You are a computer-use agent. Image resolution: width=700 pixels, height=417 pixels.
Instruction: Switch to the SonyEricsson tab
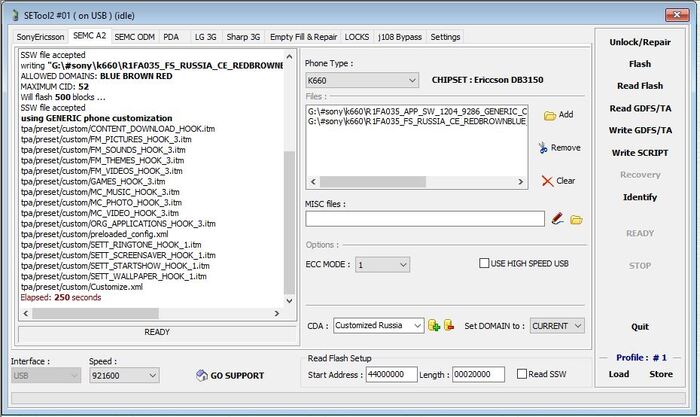[40, 37]
